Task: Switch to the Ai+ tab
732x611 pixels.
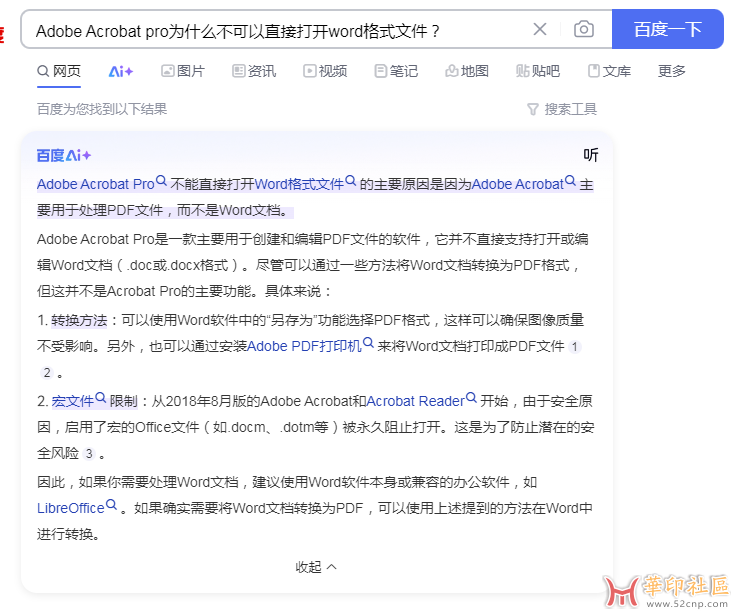Action: click(121, 71)
